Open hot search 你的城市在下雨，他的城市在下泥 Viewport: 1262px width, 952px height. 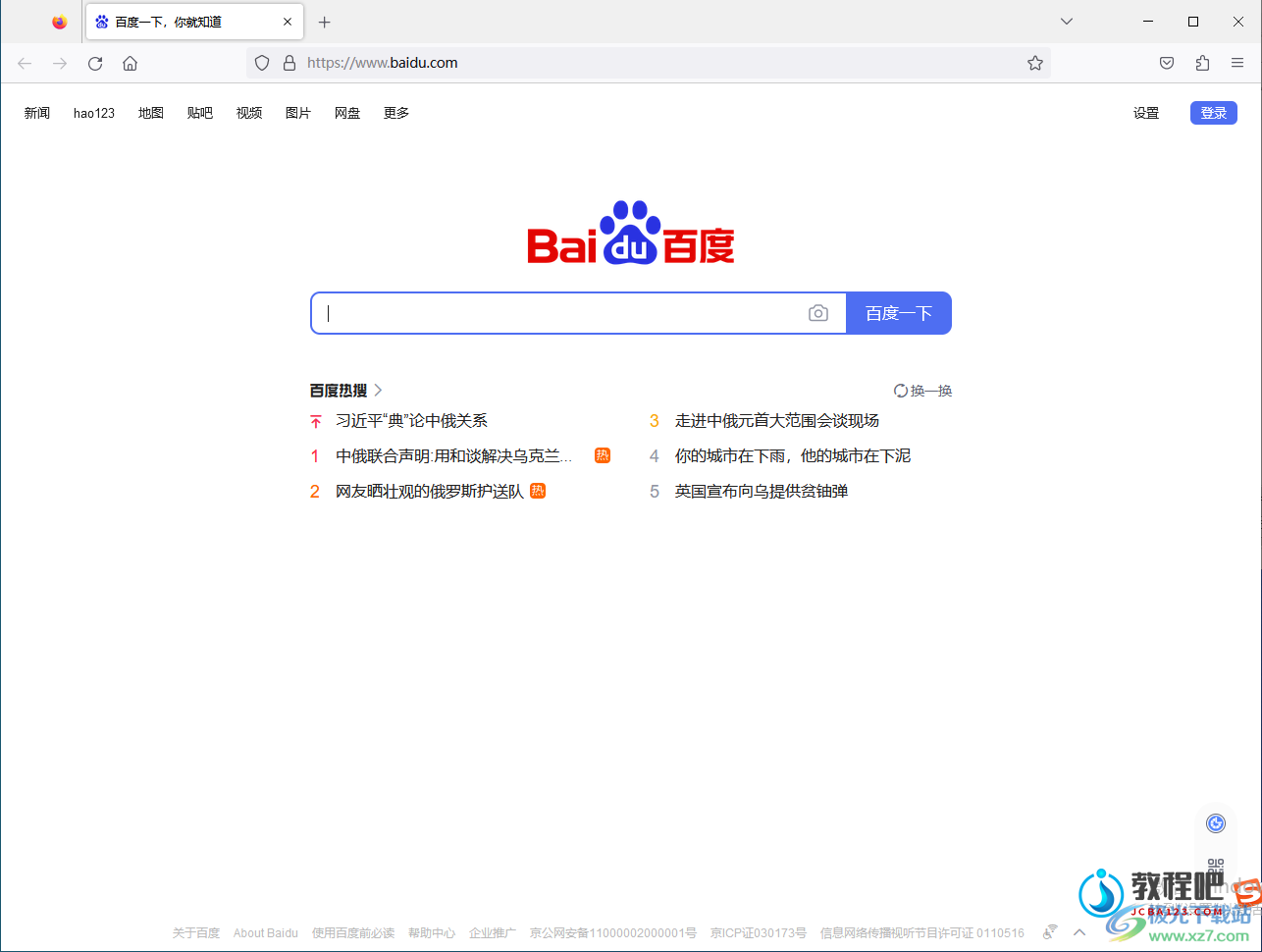[x=793, y=456]
